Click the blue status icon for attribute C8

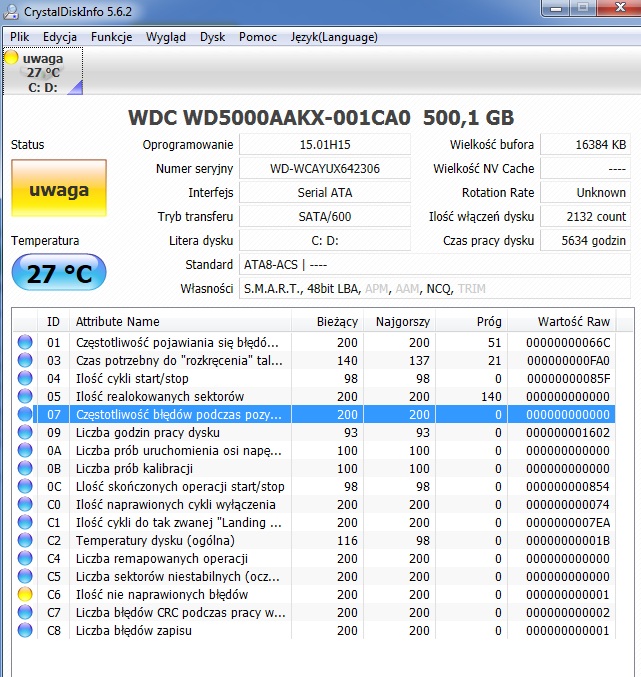25,630
